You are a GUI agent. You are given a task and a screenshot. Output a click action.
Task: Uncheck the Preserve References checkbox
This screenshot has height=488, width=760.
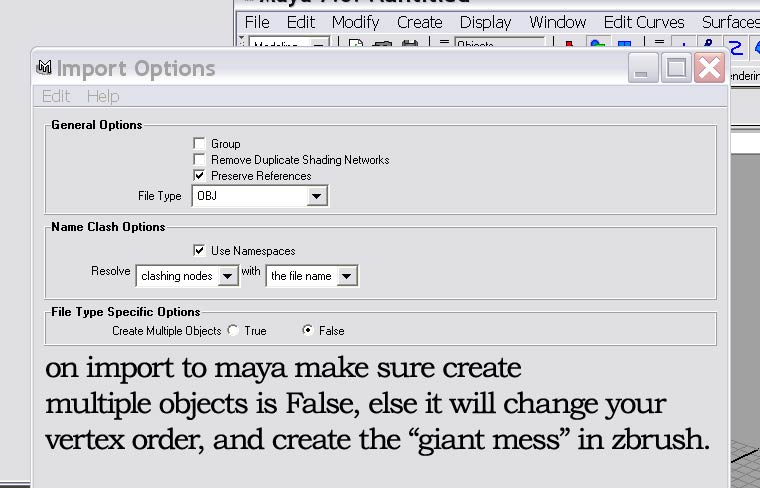click(x=199, y=175)
